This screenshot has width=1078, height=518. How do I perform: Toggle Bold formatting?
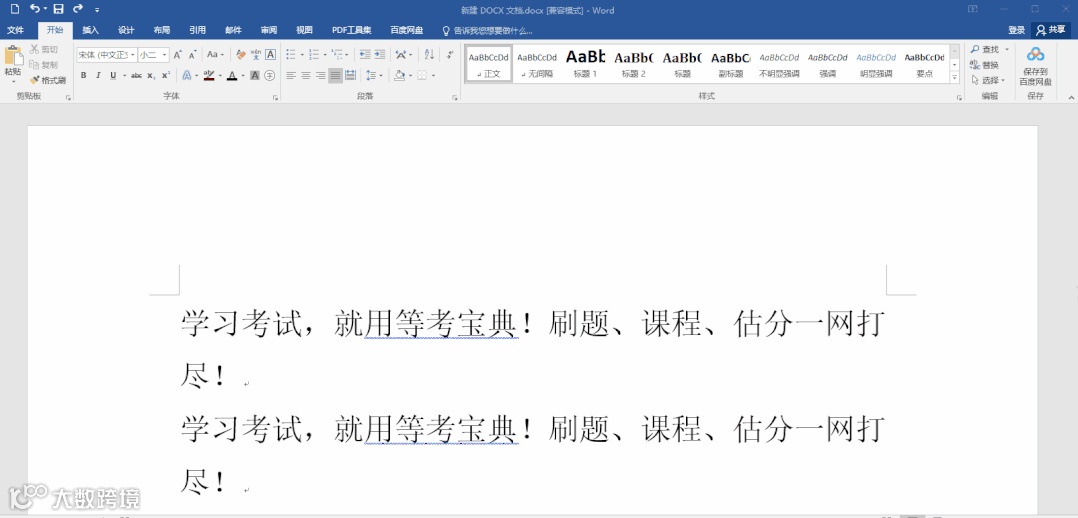(83, 75)
